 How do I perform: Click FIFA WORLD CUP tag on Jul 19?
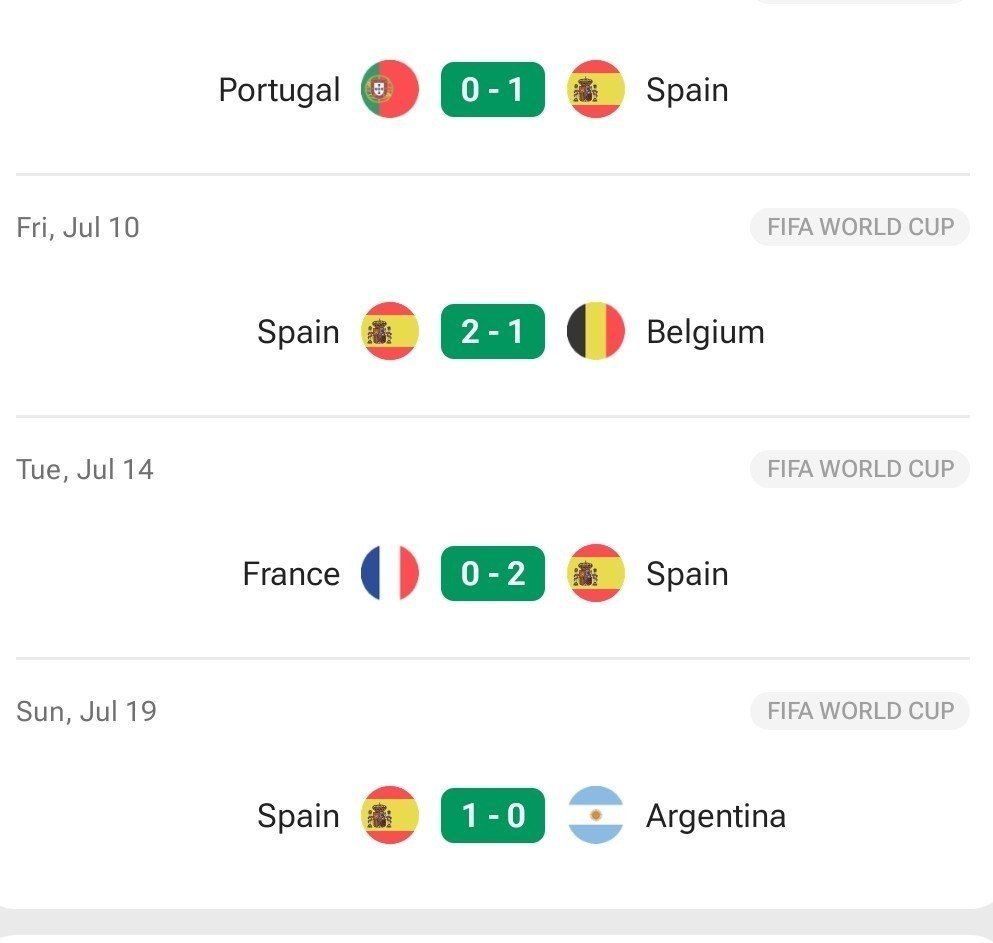[860, 711]
